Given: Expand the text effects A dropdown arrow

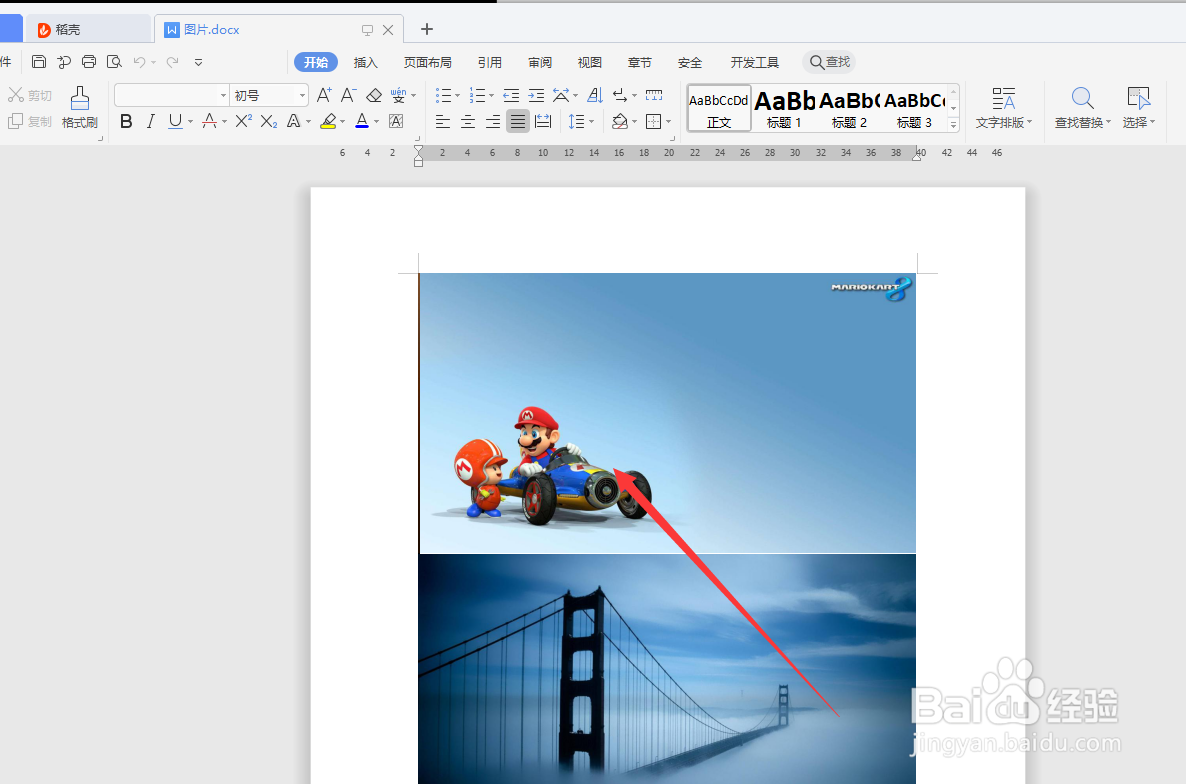Looking at the screenshot, I should click(x=309, y=122).
